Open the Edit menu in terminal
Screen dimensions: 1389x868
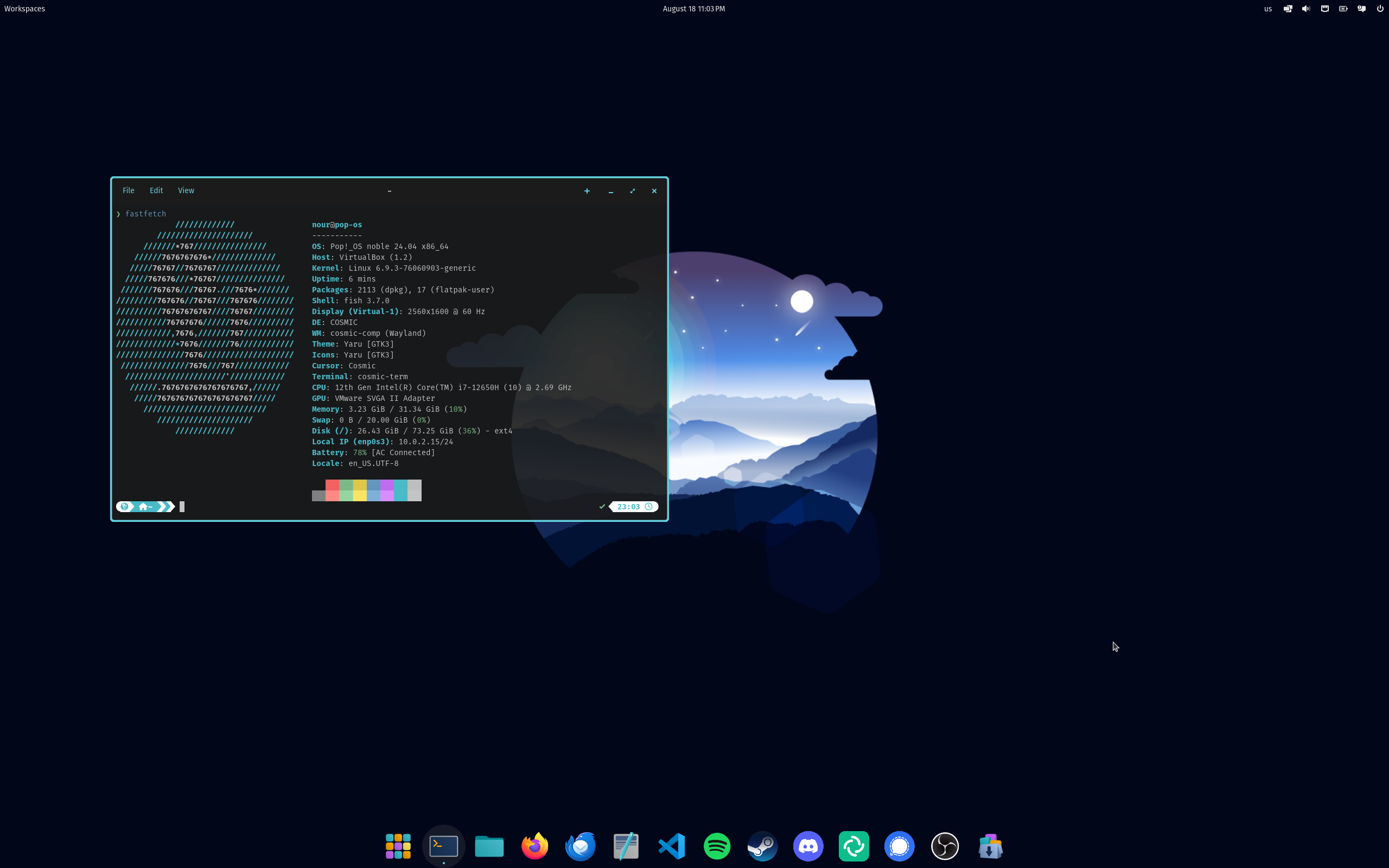point(156,190)
